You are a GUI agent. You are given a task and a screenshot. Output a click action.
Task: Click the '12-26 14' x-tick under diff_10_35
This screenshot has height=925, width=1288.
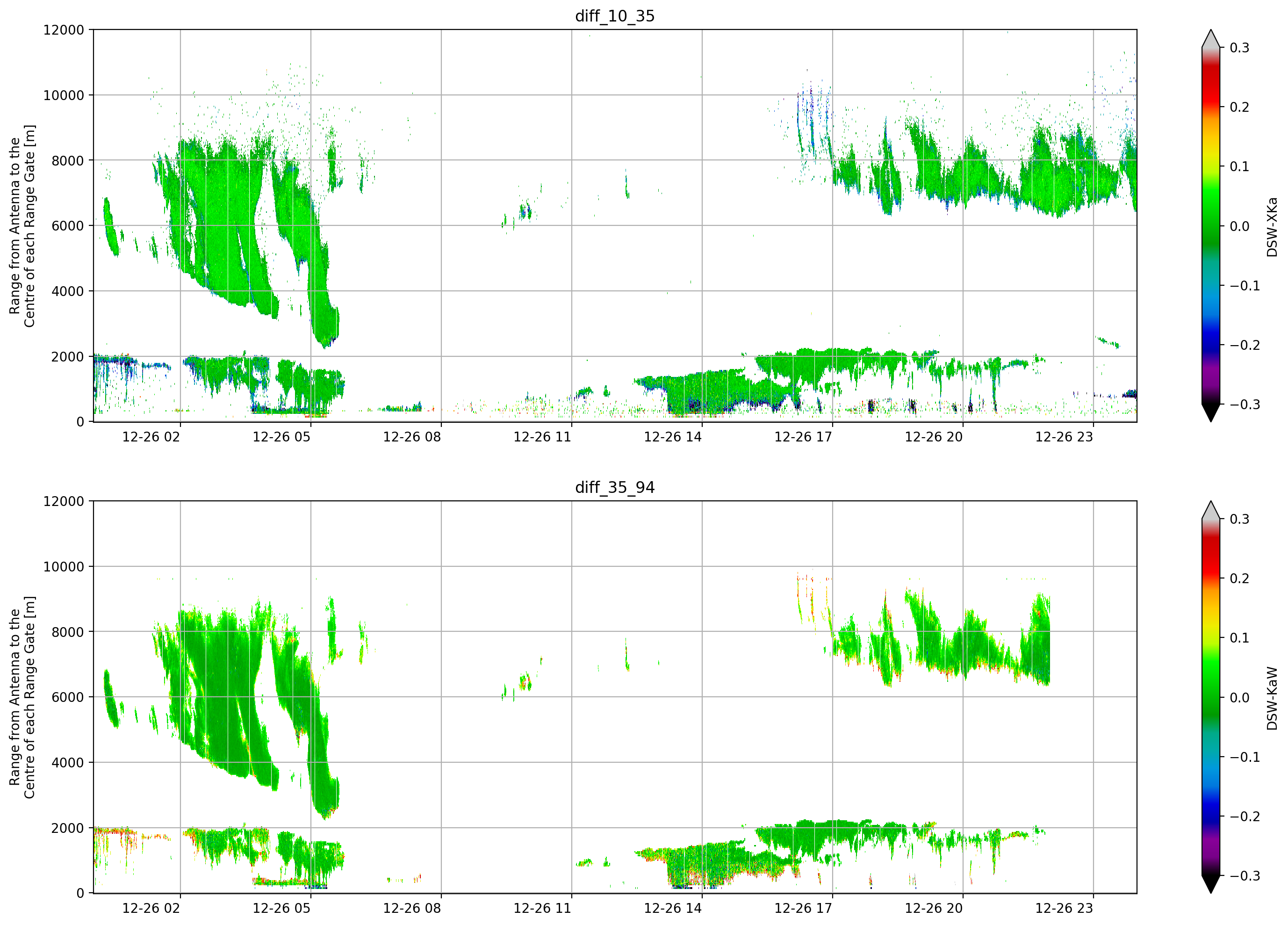click(673, 437)
